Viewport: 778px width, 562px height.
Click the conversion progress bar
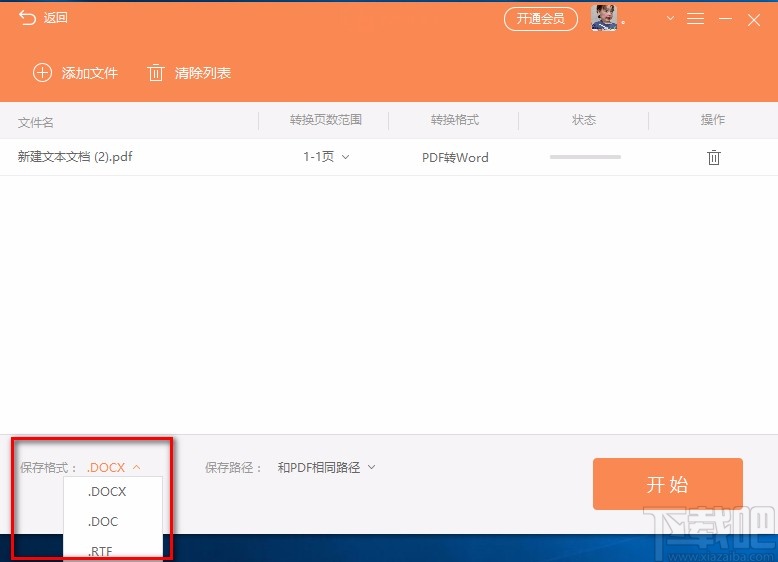pyautogui.click(x=585, y=157)
